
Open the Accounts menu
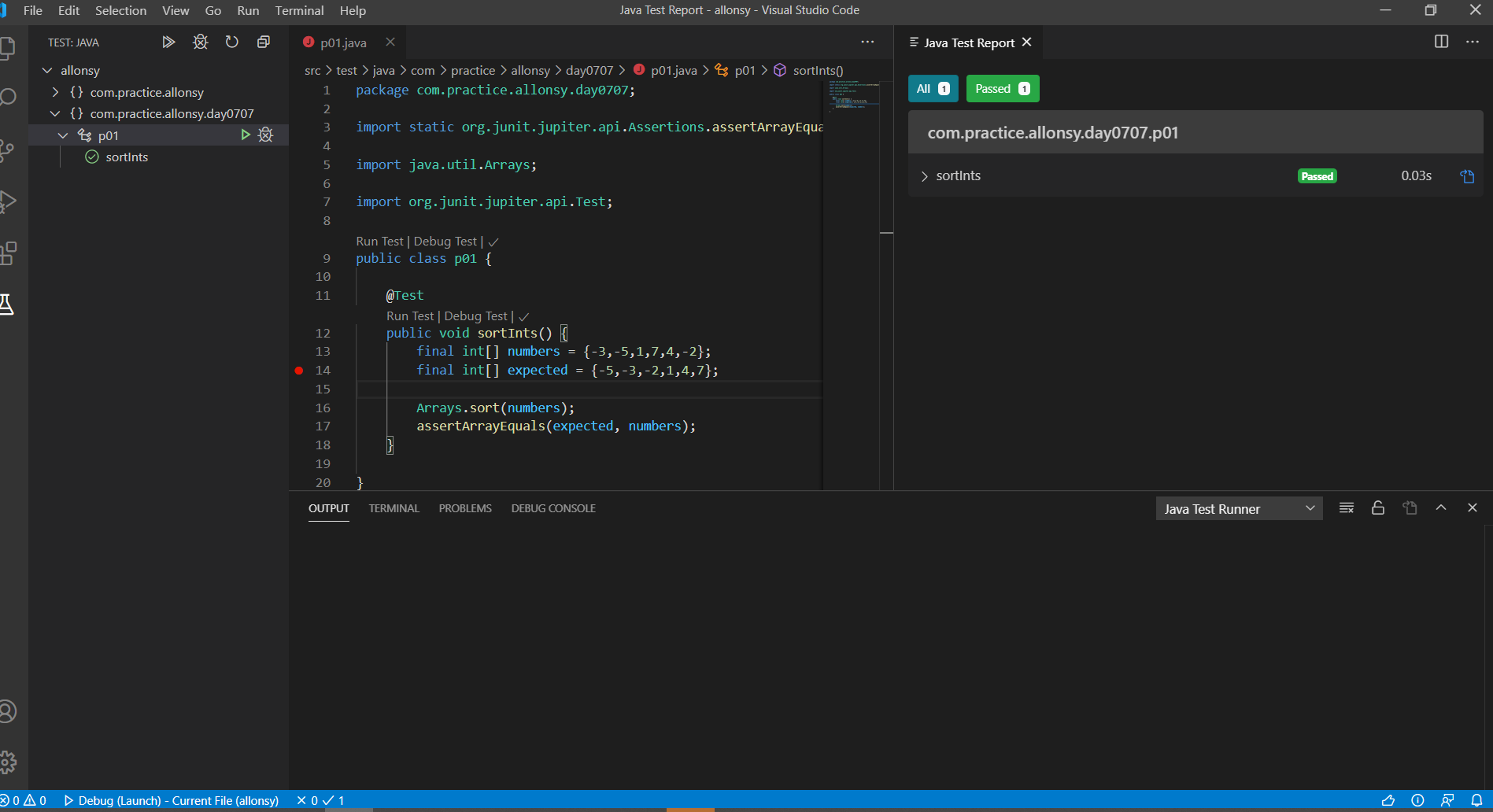(7, 711)
